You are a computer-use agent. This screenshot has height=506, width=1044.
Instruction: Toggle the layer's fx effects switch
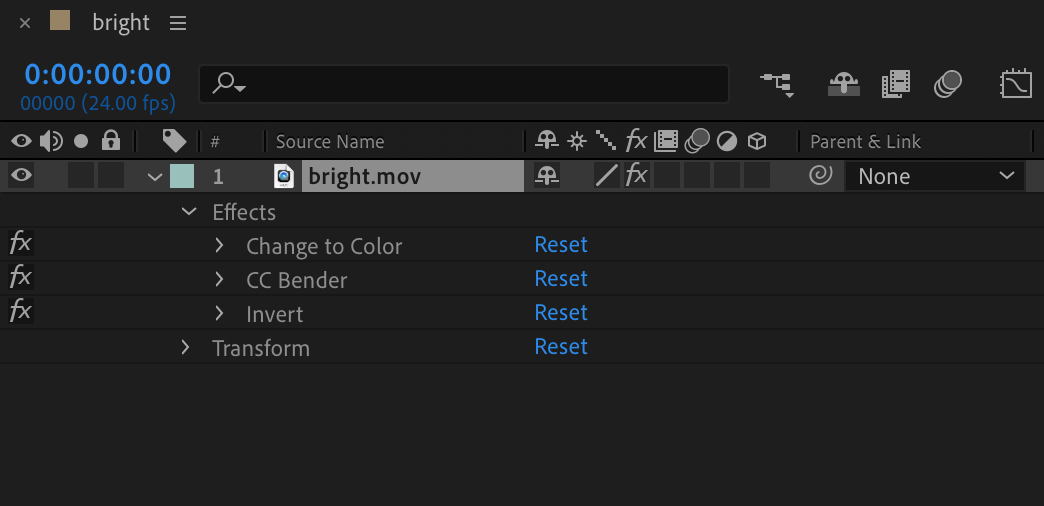pyautogui.click(x=636, y=177)
